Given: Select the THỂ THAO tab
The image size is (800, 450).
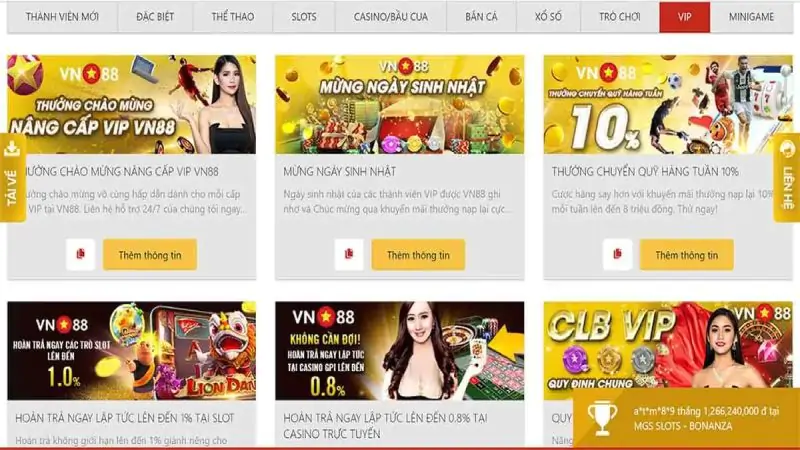Looking at the screenshot, I should point(233,17).
